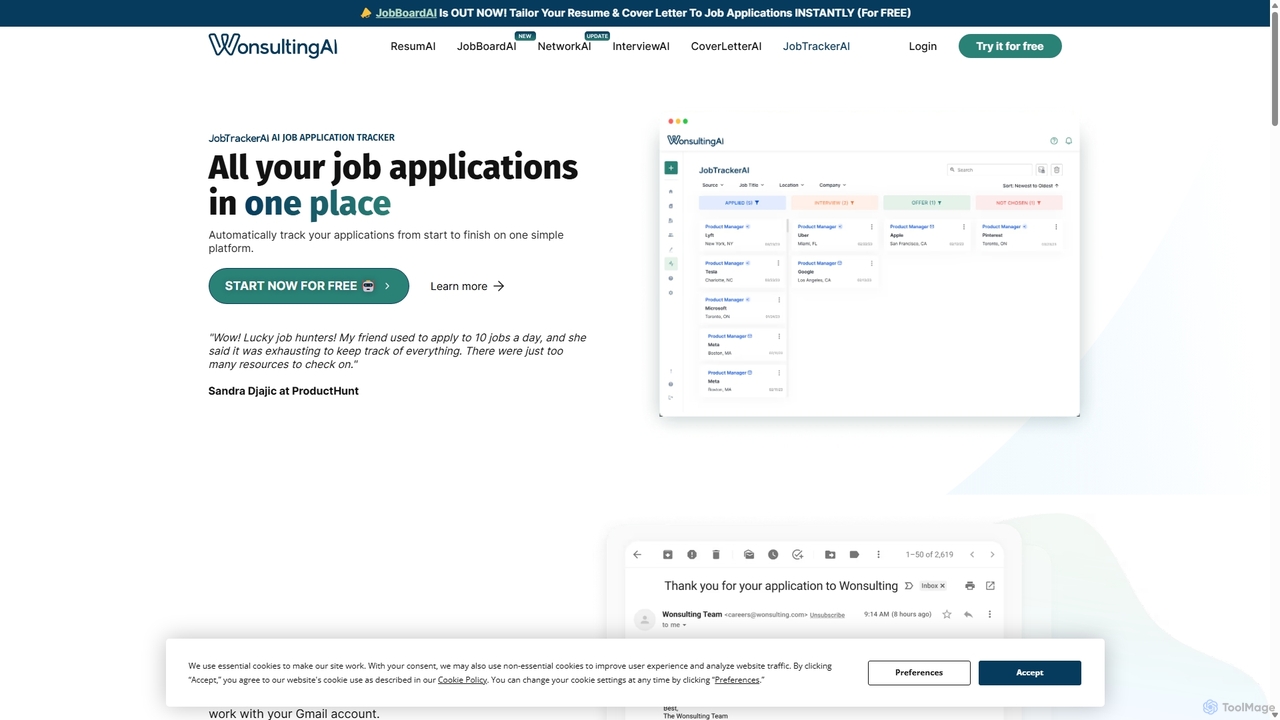The height and width of the screenshot is (720, 1280).
Task: Click the START NOW FOR FREE button
Action: point(308,286)
